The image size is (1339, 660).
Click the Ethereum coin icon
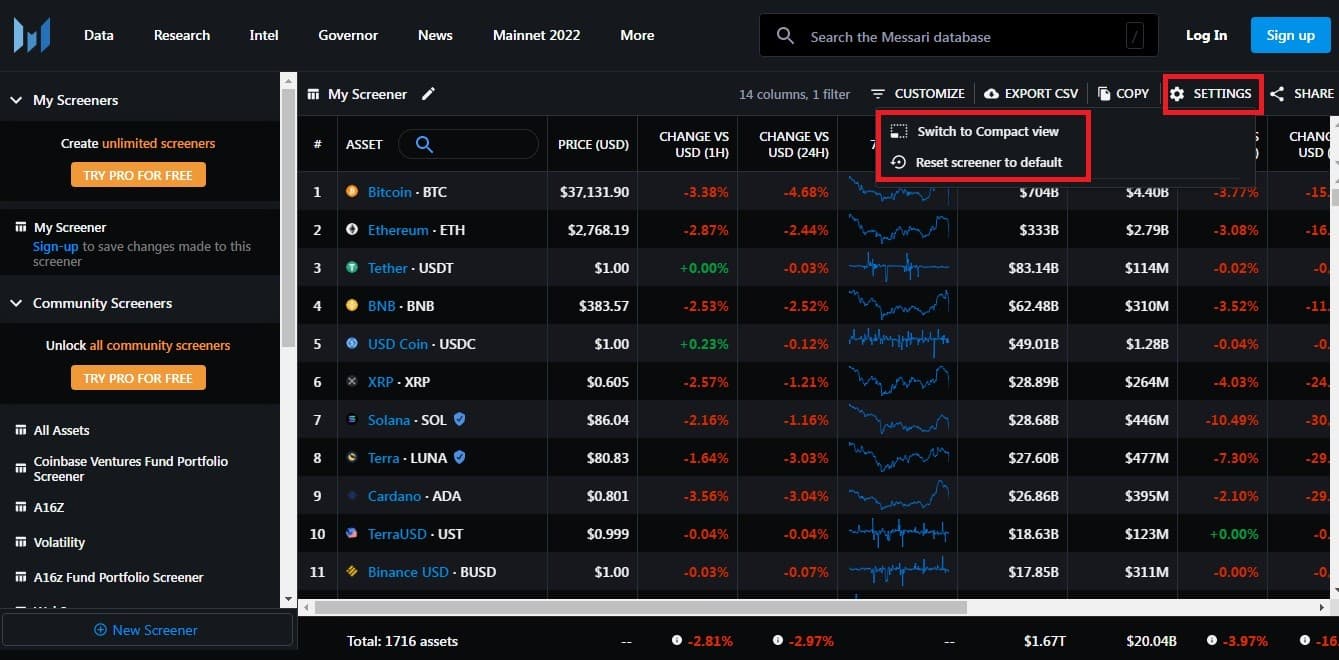tap(352, 230)
